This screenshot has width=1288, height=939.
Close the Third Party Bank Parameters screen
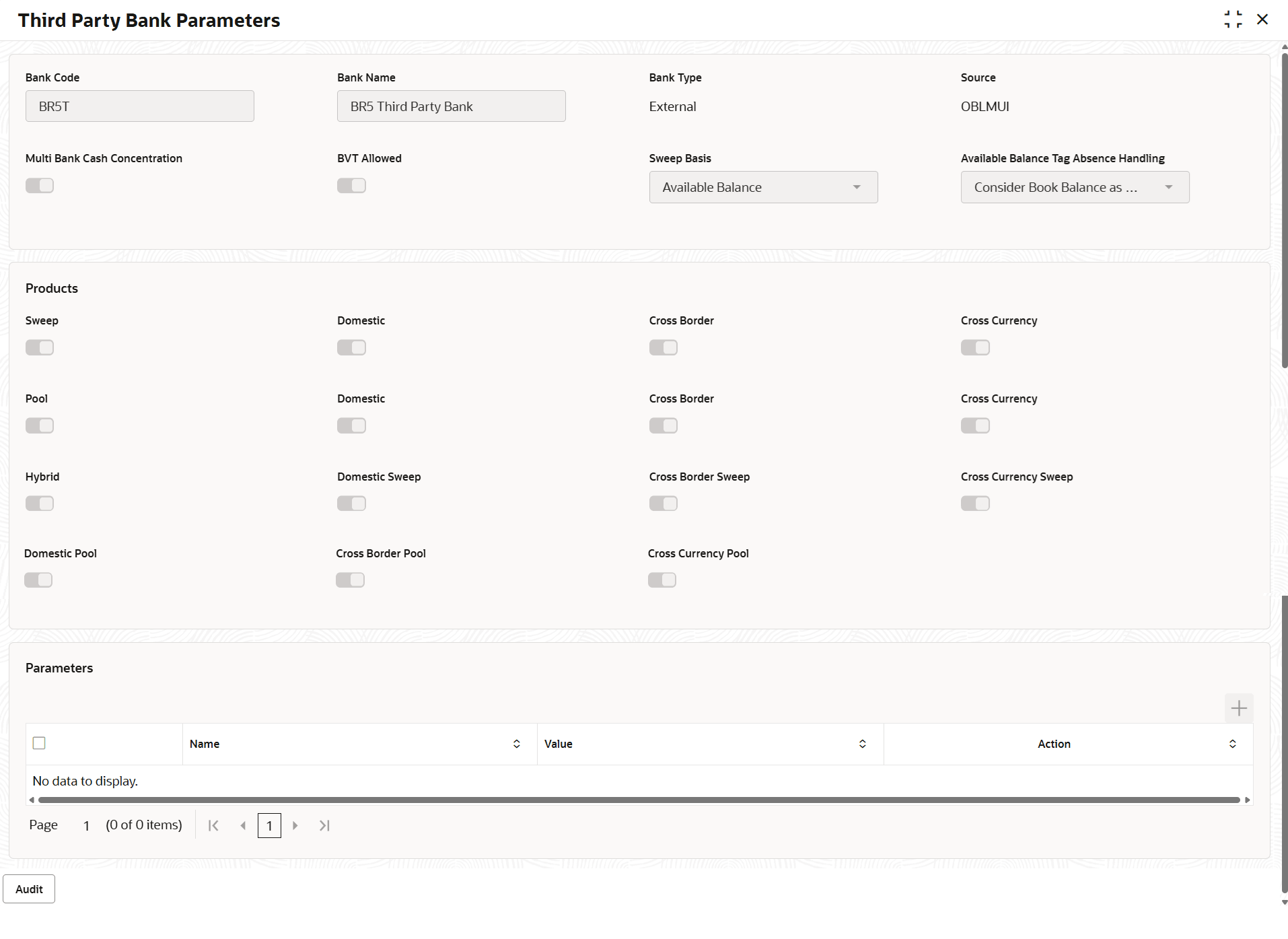point(1262,20)
